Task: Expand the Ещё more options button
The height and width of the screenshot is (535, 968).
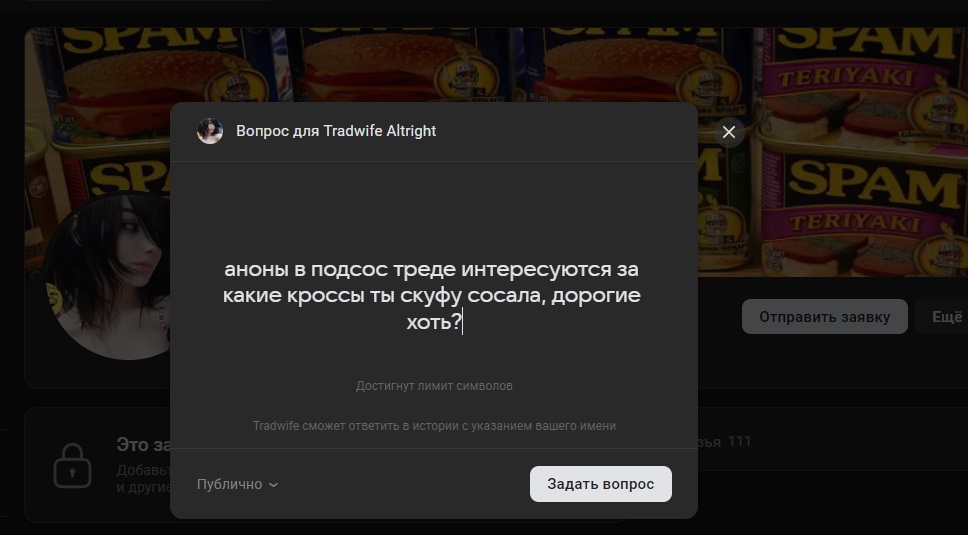Action: [945, 317]
